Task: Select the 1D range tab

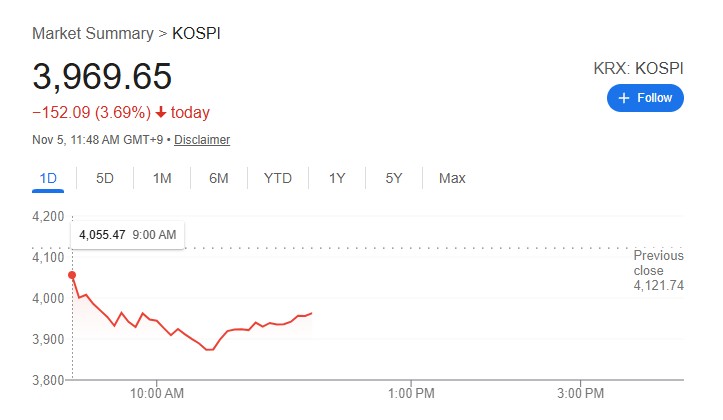Action: (48, 179)
